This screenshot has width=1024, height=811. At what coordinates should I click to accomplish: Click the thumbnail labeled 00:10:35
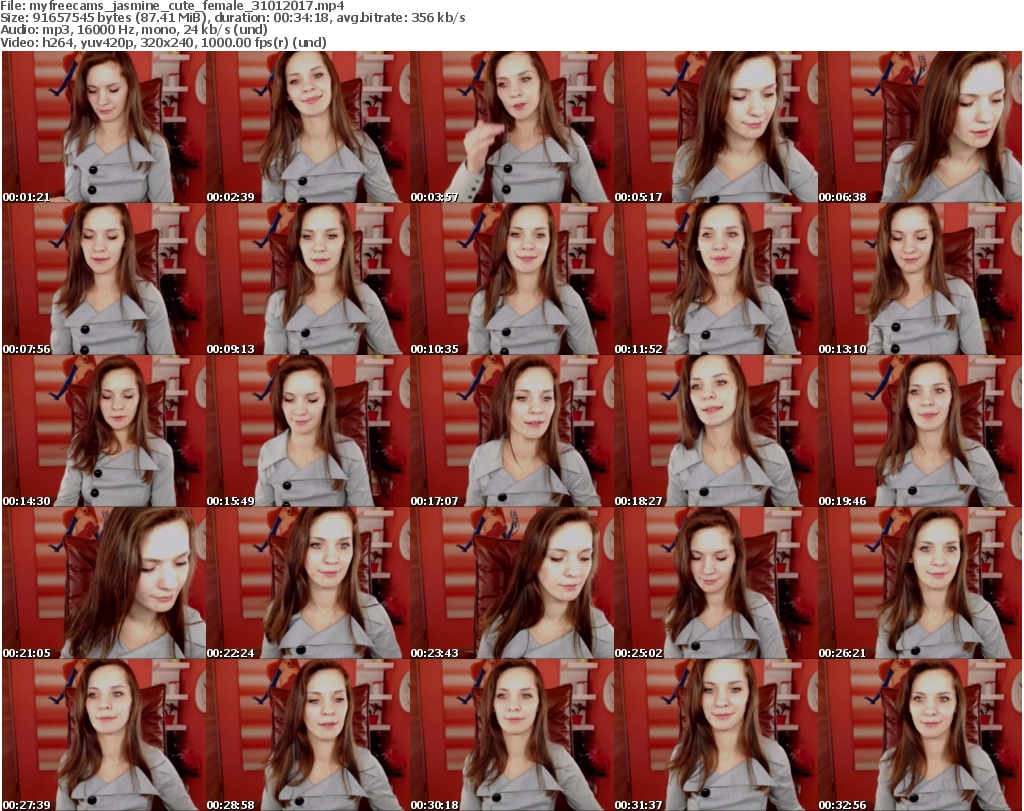511,279
